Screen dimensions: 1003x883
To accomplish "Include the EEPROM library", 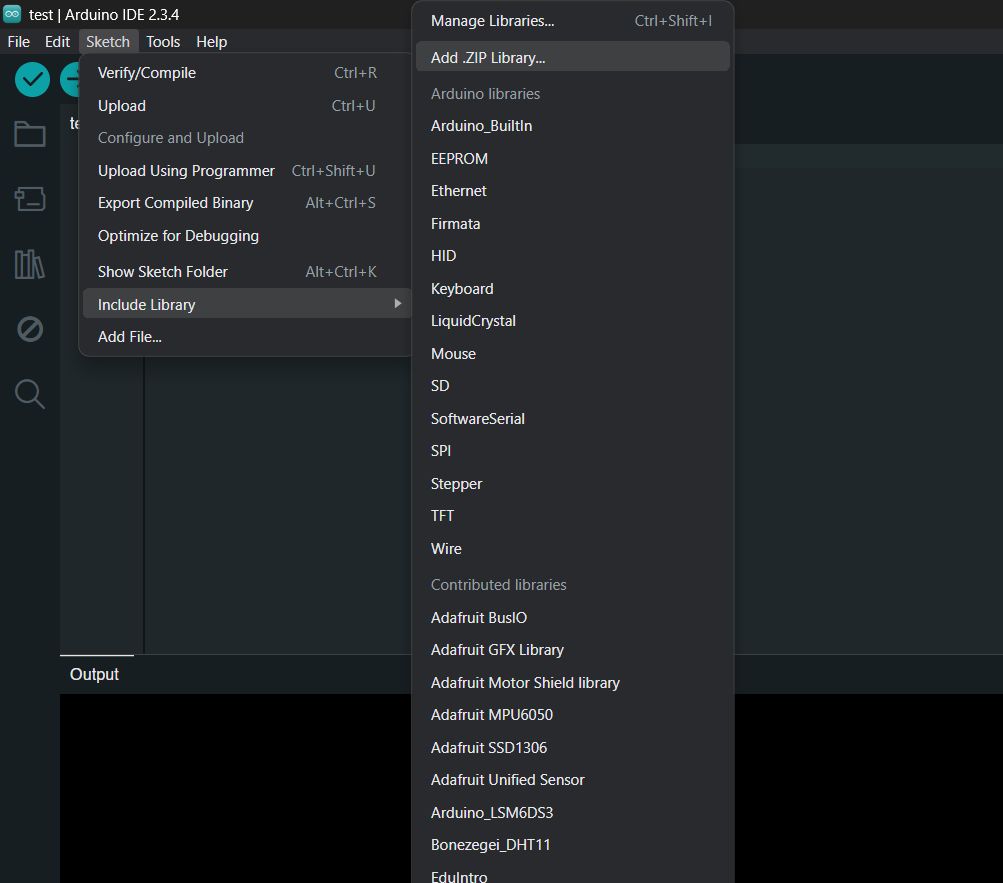I will click(x=573, y=159).
